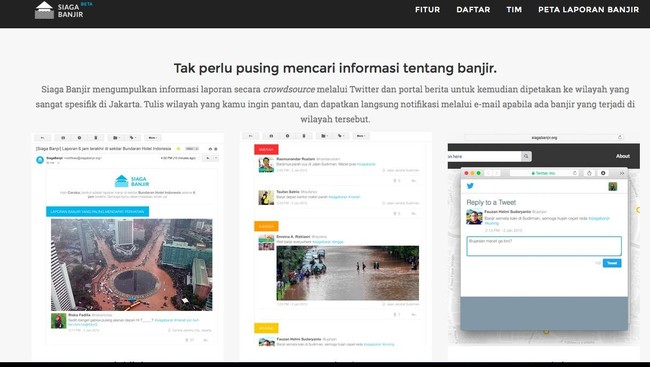Click the yellow importance marker beside the email subject
This screenshot has width=650, height=367.
click(178, 148)
